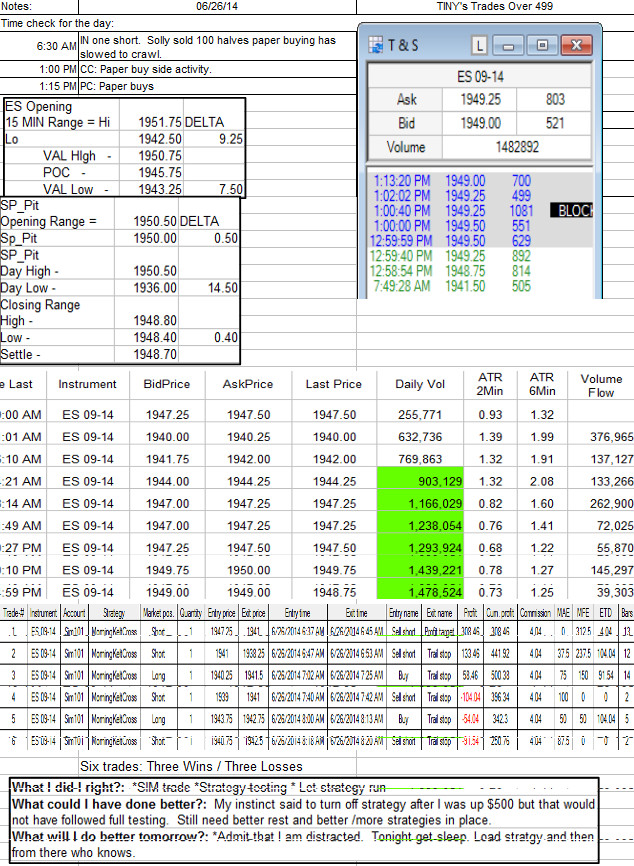Select the red profit value -104.04
Viewport: 634px width, 866px height.
coord(471,698)
